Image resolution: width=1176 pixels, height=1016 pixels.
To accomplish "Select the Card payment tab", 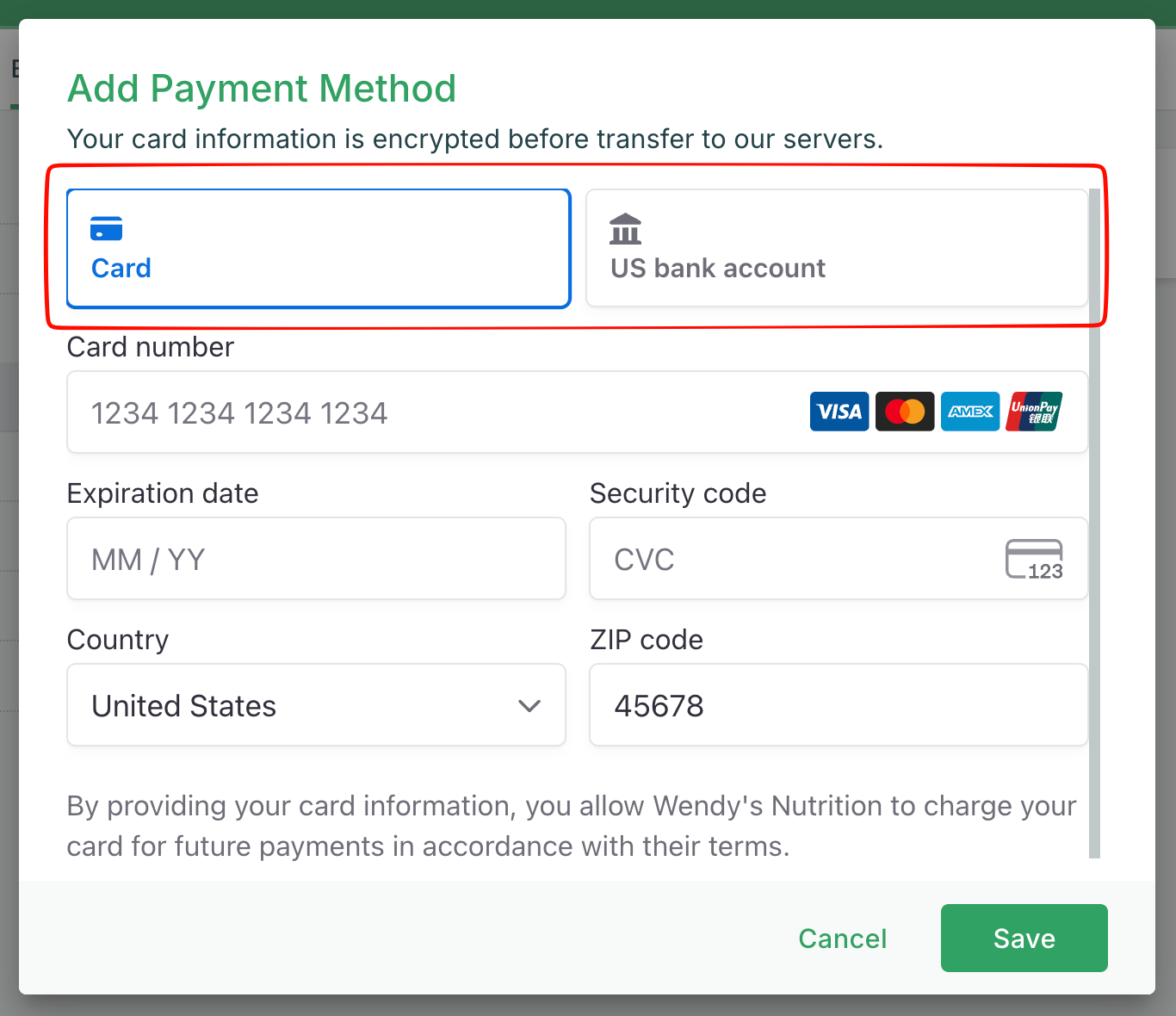I will click(x=319, y=249).
